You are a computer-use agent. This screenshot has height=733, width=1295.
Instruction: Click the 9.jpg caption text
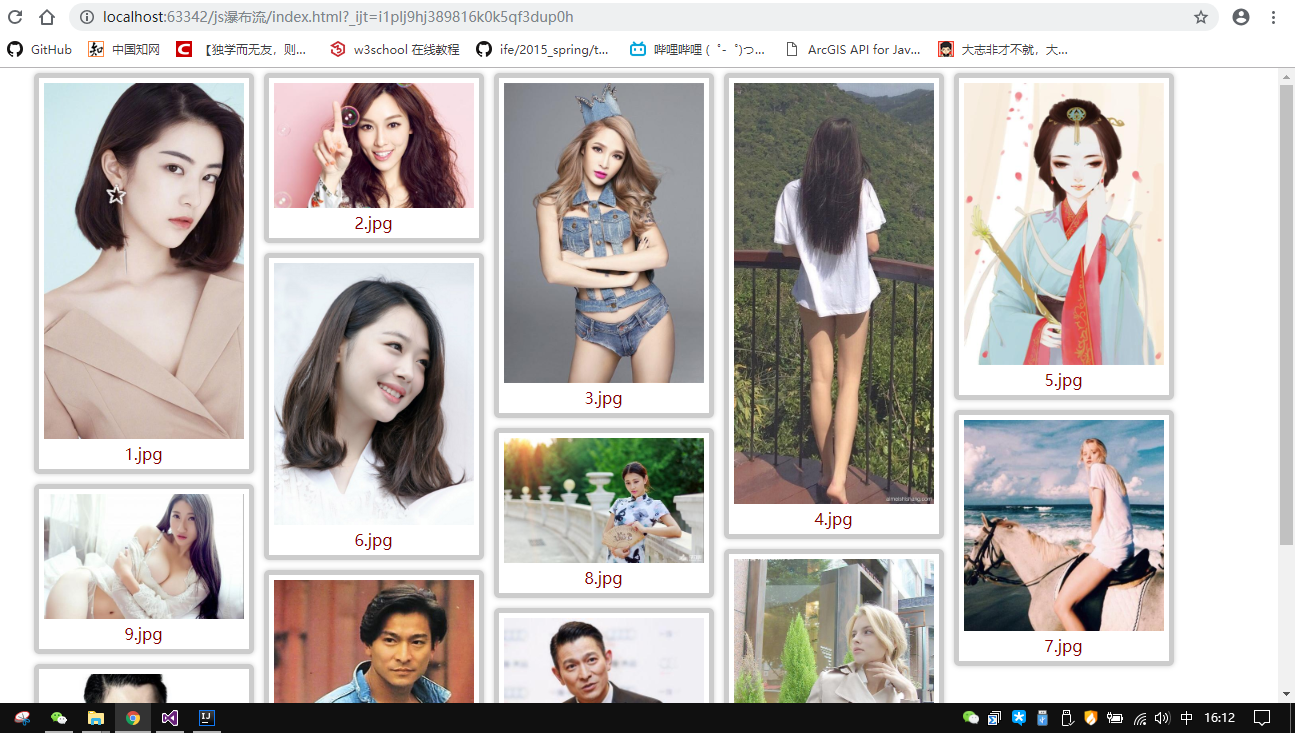(x=144, y=634)
